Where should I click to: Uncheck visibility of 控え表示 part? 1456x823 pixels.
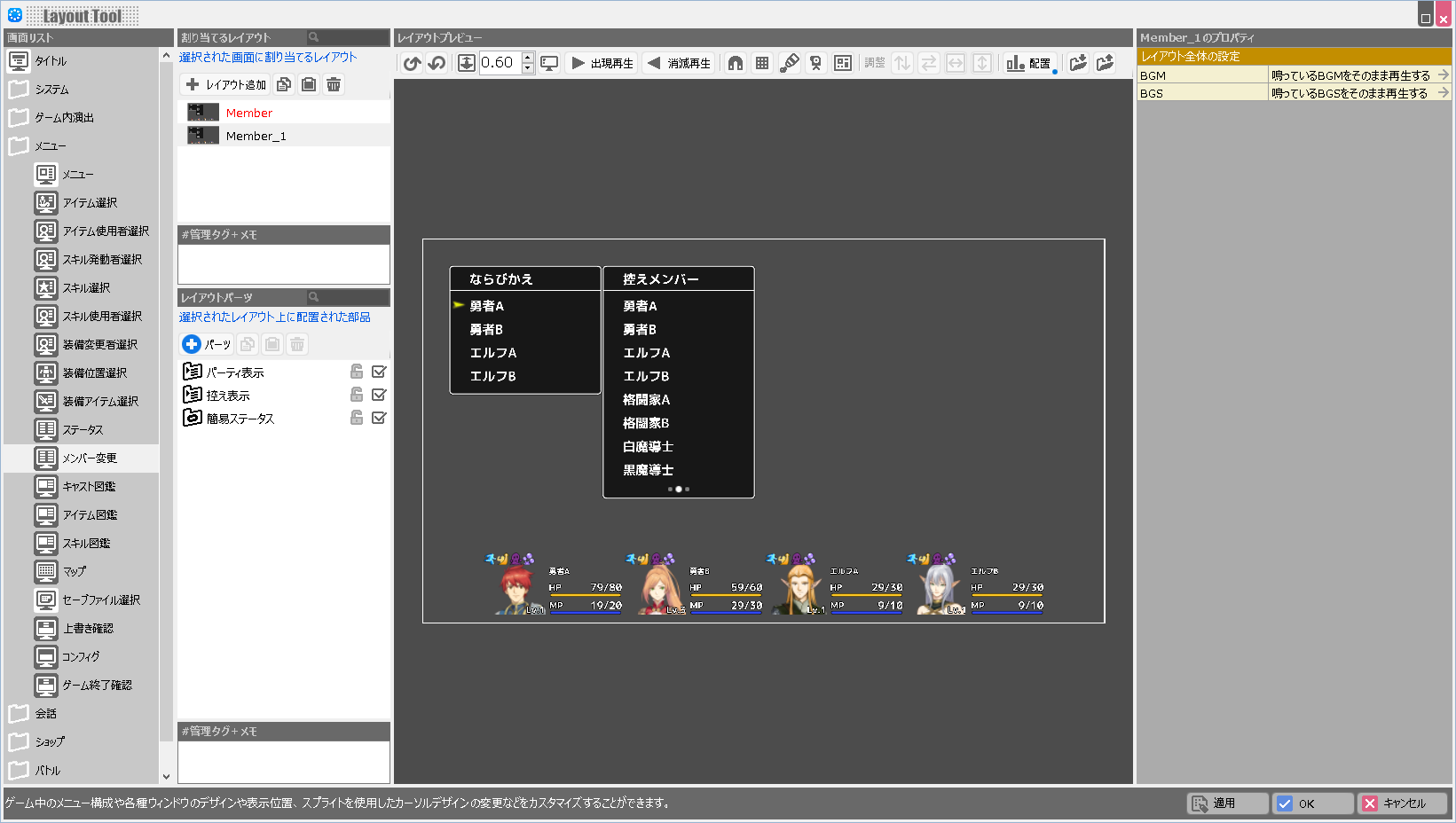tap(379, 395)
